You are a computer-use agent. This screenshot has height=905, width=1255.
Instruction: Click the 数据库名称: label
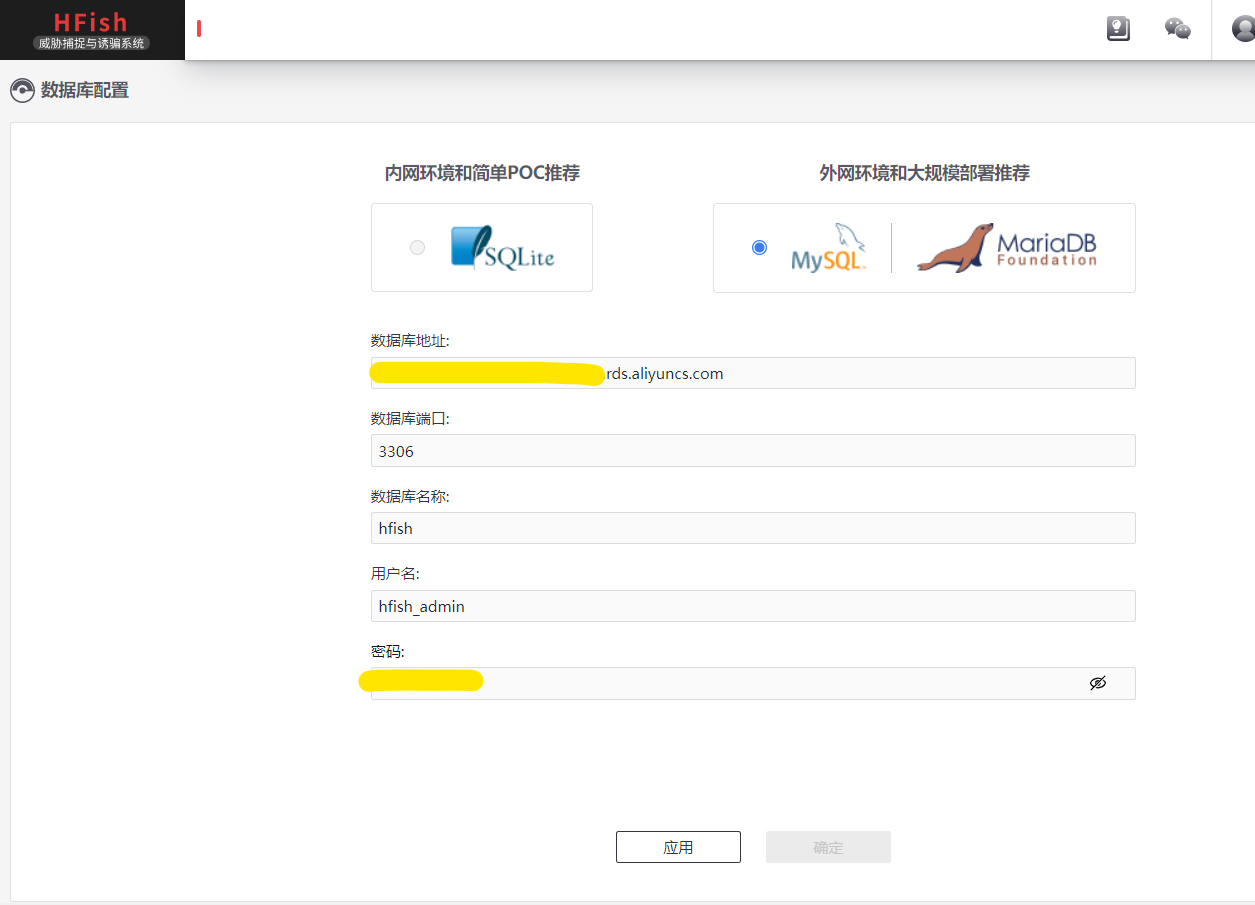click(x=411, y=496)
